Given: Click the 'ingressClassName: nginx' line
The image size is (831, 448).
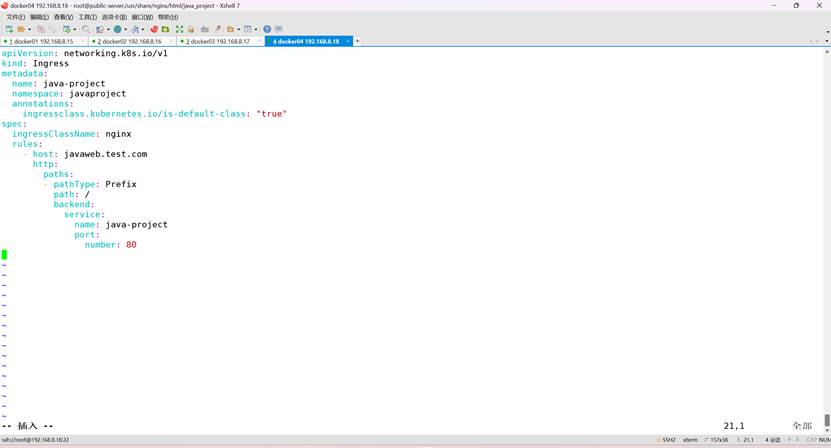Looking at the screenshot, I should coord(72,134).
